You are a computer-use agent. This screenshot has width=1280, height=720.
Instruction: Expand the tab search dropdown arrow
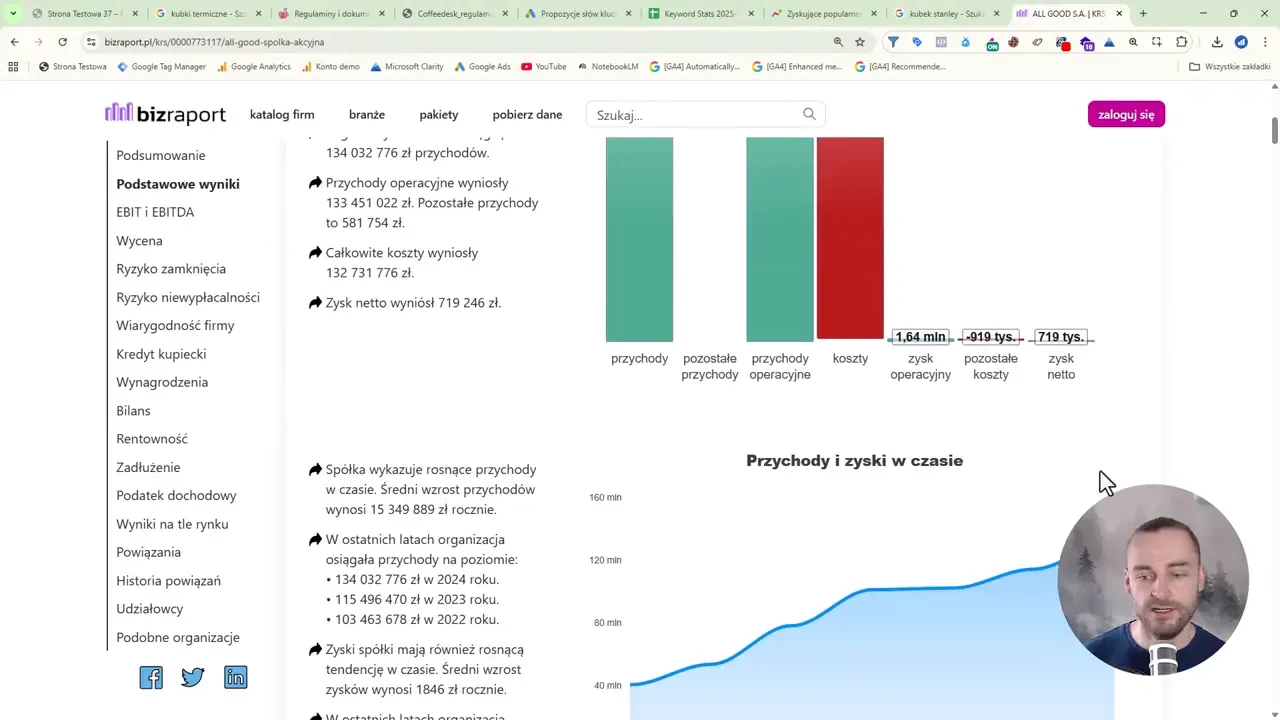[13, 14]
